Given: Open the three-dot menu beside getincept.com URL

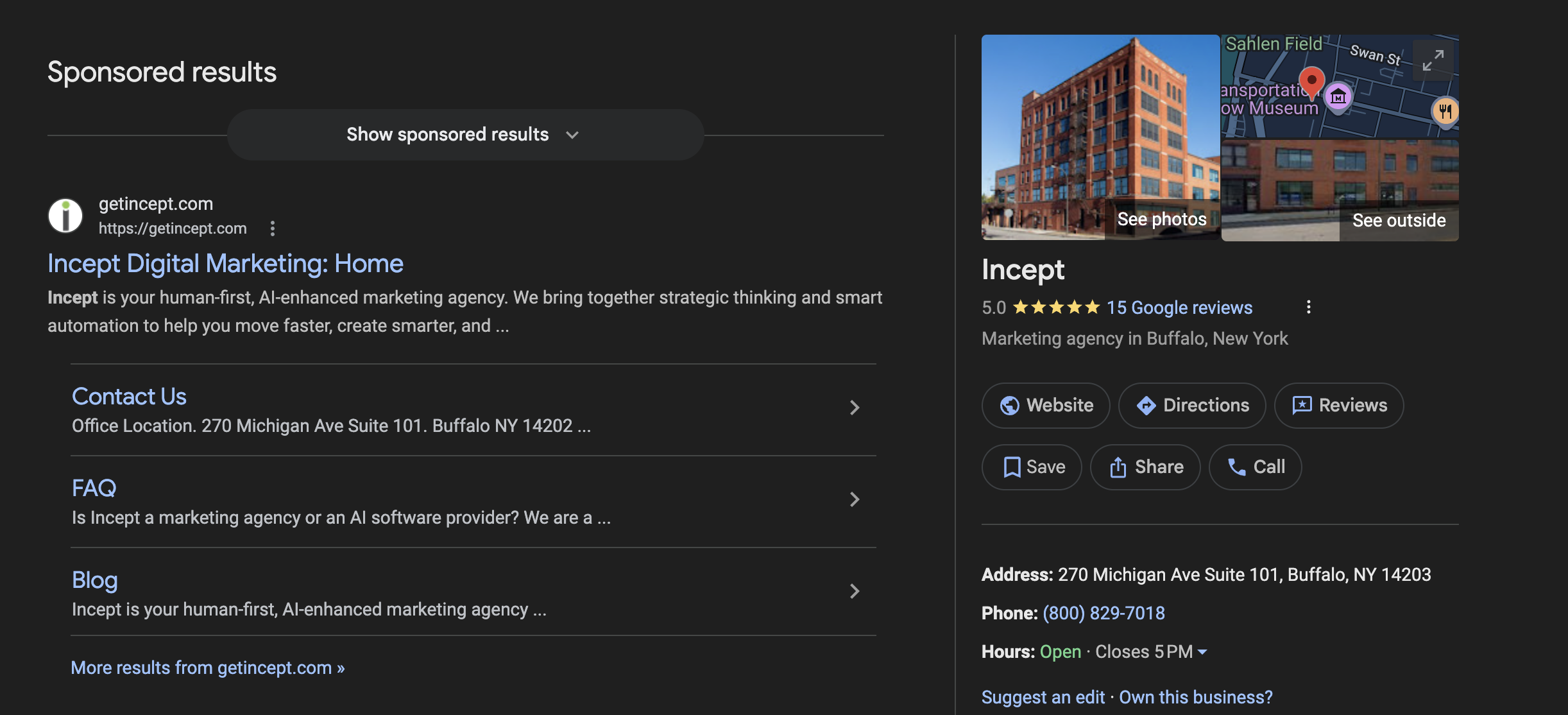Looking at the screenshot, I should 273,228.
